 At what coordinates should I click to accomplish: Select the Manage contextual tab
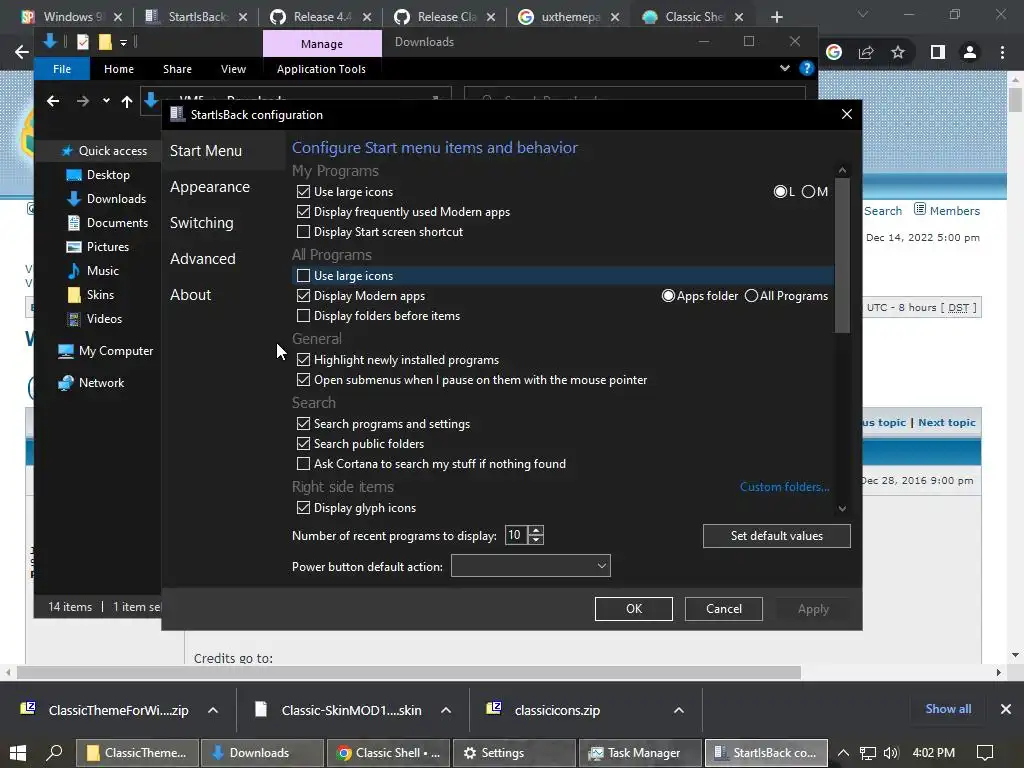(322, 44)
